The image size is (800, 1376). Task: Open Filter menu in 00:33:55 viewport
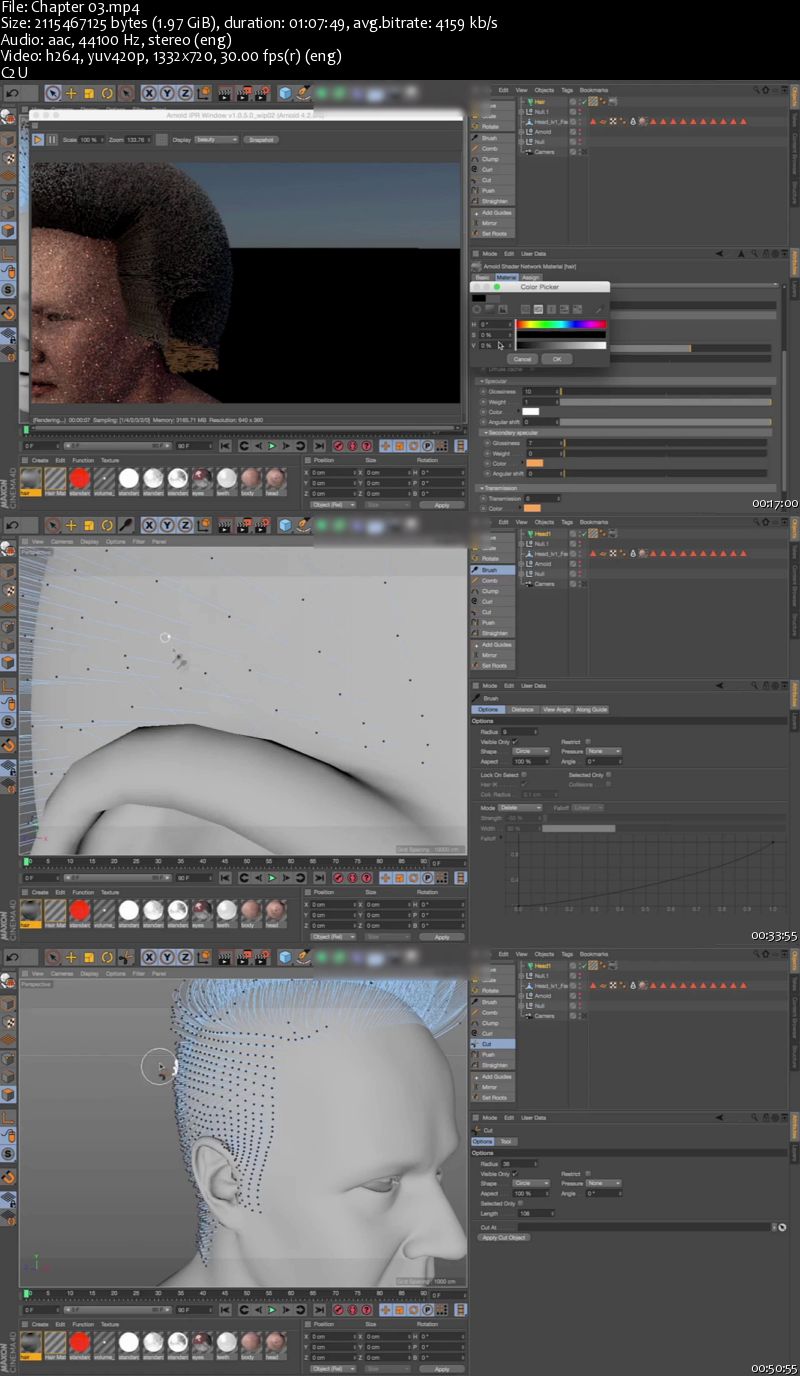tap(139, 541)
